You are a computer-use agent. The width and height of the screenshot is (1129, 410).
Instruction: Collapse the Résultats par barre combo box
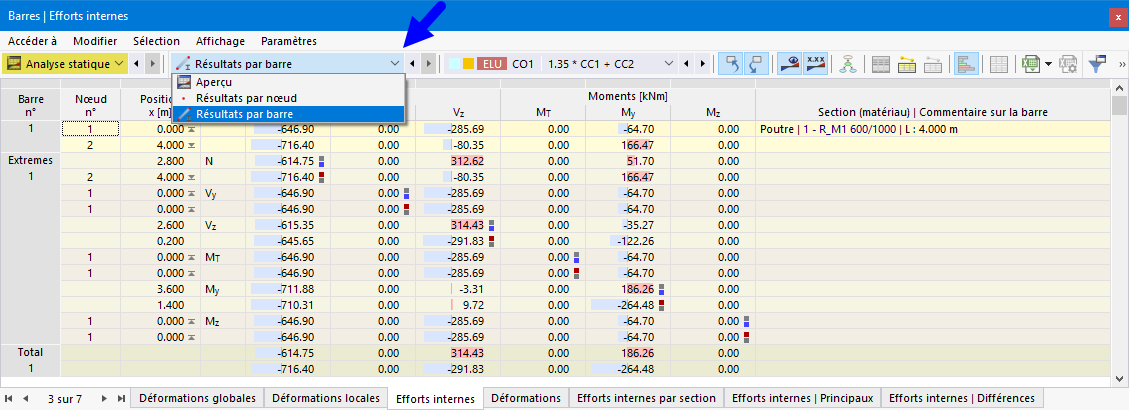(395, 63)
